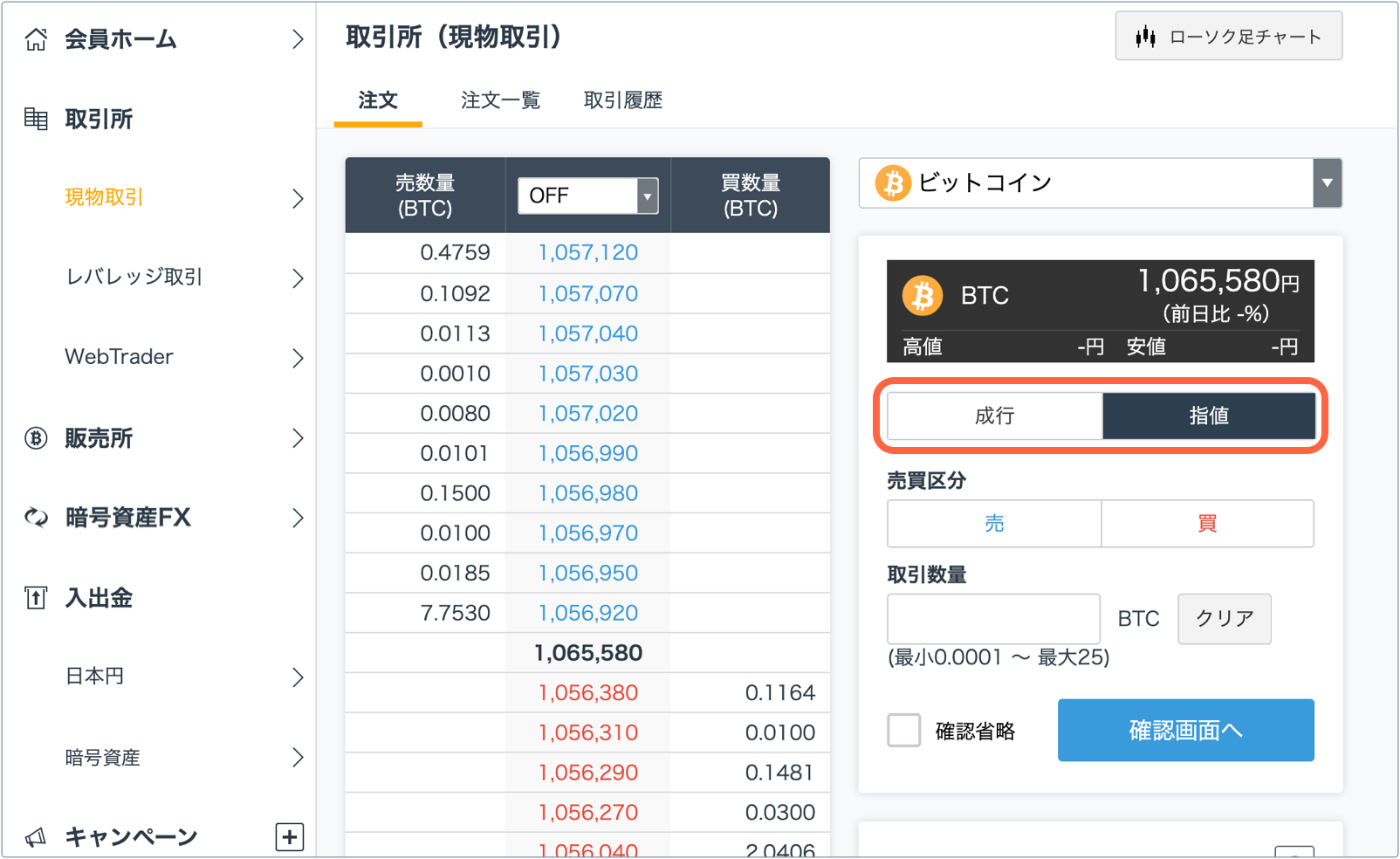
Task: Select 日本円 under 入出金
Action: [x=94, y=677]
